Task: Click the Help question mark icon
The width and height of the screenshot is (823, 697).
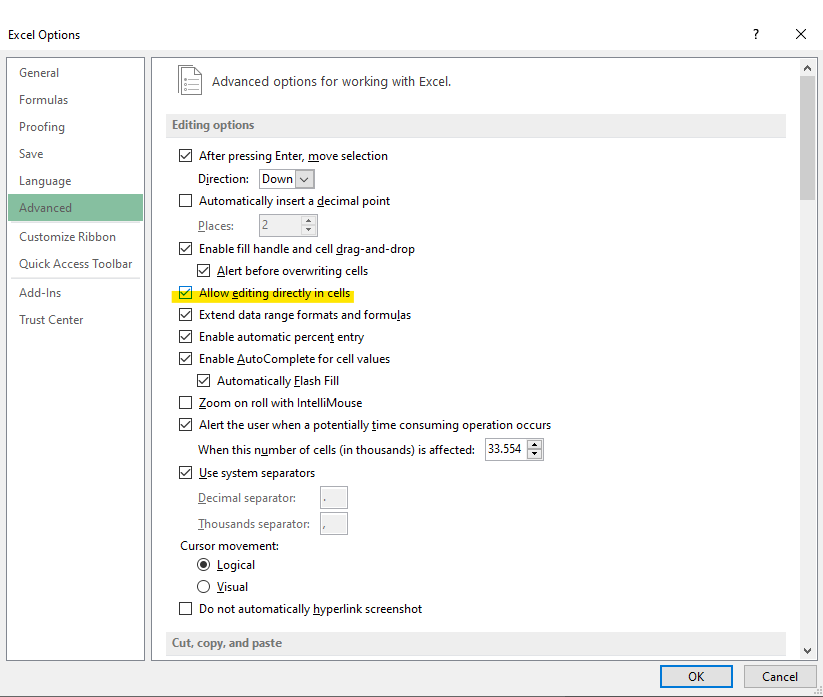Action: 756,35
